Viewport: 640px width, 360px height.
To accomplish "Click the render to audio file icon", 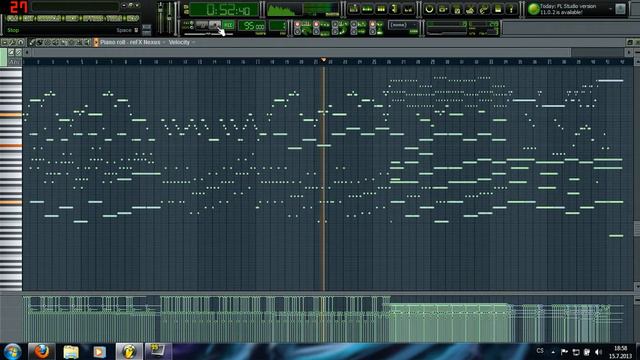I will (457, 9).
